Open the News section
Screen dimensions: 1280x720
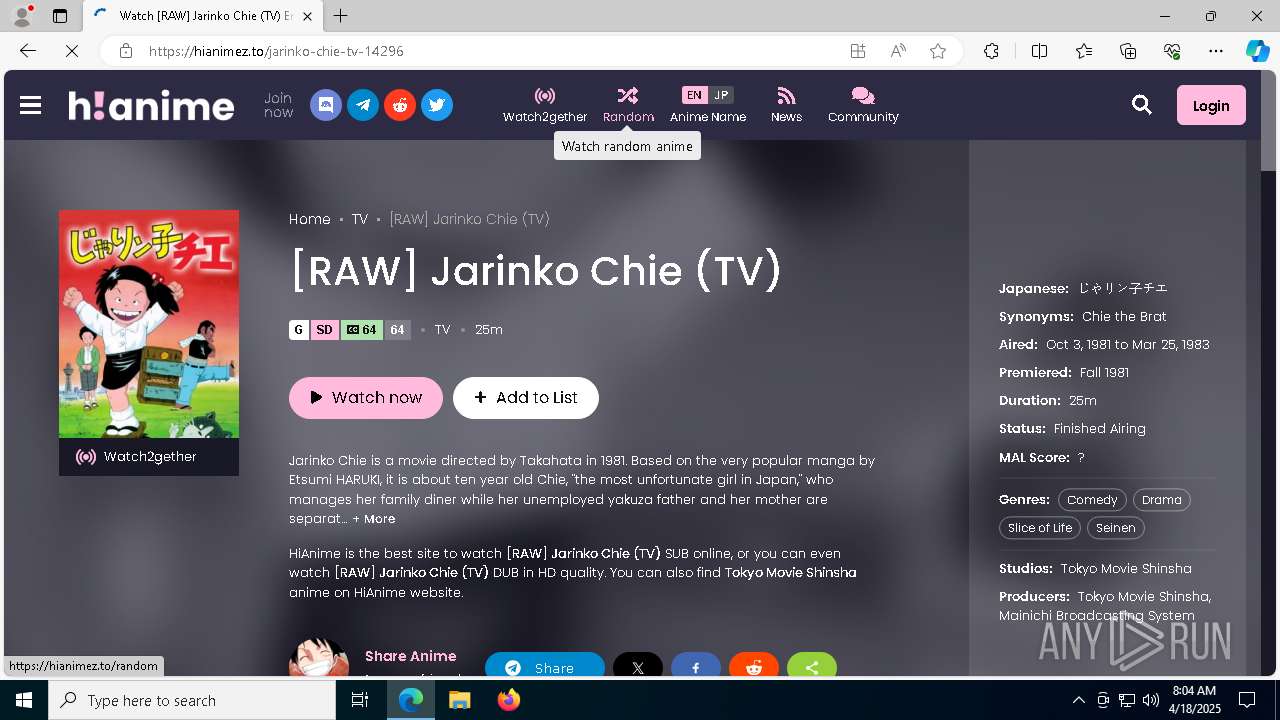point(786,105)
